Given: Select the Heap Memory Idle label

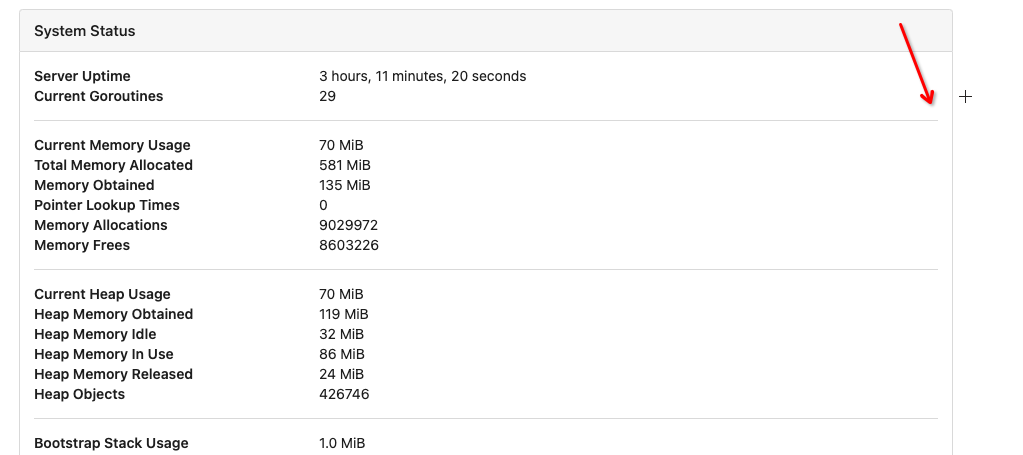Looking at the screenshot, I should [x=95, y=334].
